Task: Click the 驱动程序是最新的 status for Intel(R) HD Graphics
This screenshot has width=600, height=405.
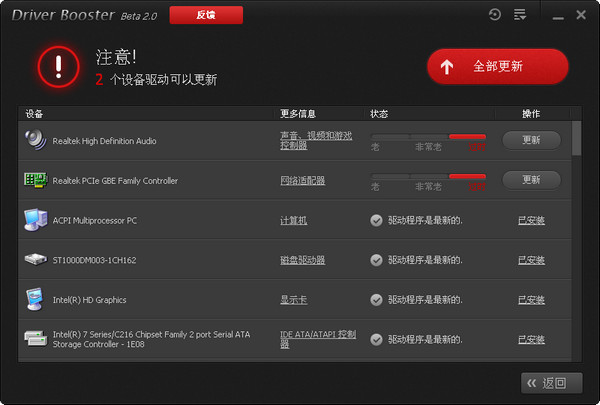Action: (425, 300)
